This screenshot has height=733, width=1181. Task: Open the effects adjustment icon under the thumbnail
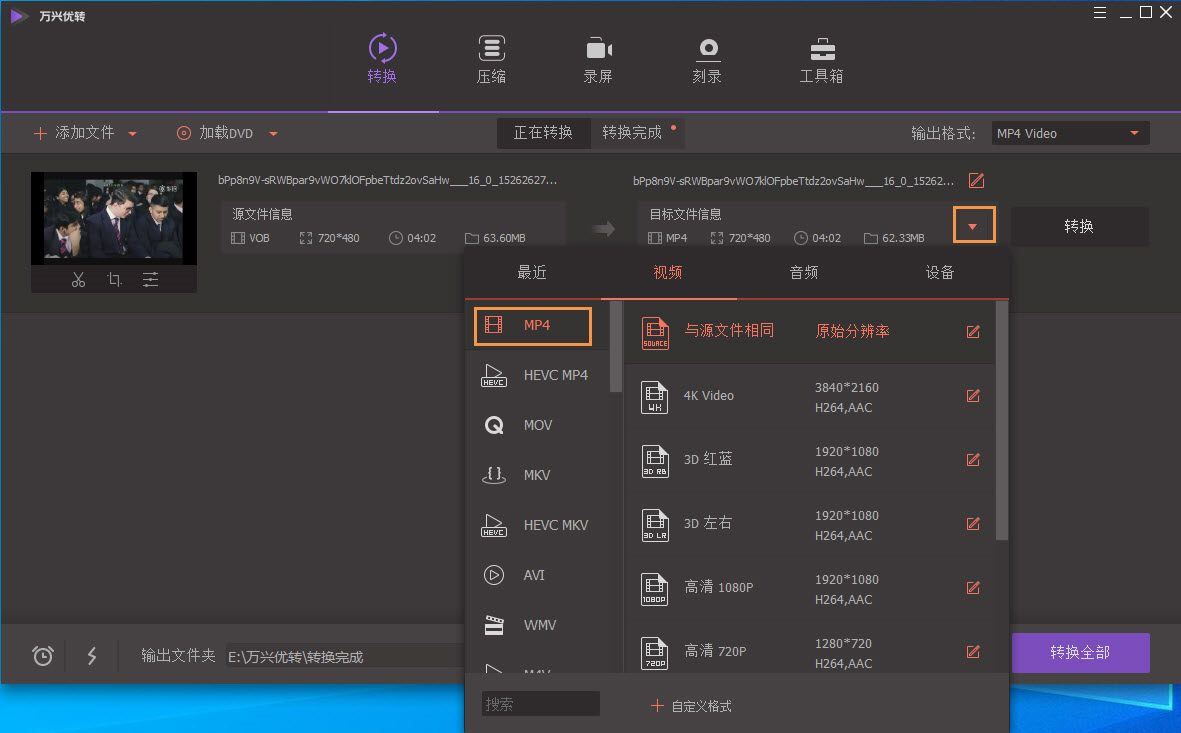pos(150,280)
